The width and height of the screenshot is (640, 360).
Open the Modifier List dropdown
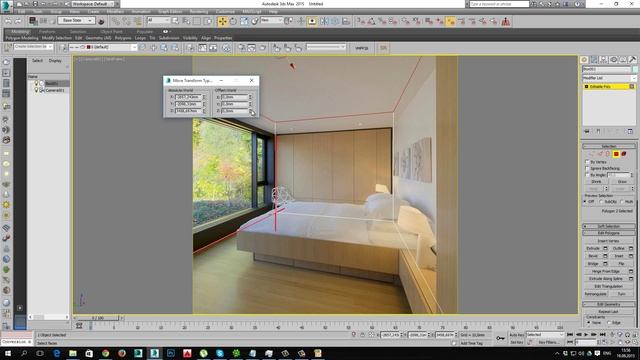[609, 78]
